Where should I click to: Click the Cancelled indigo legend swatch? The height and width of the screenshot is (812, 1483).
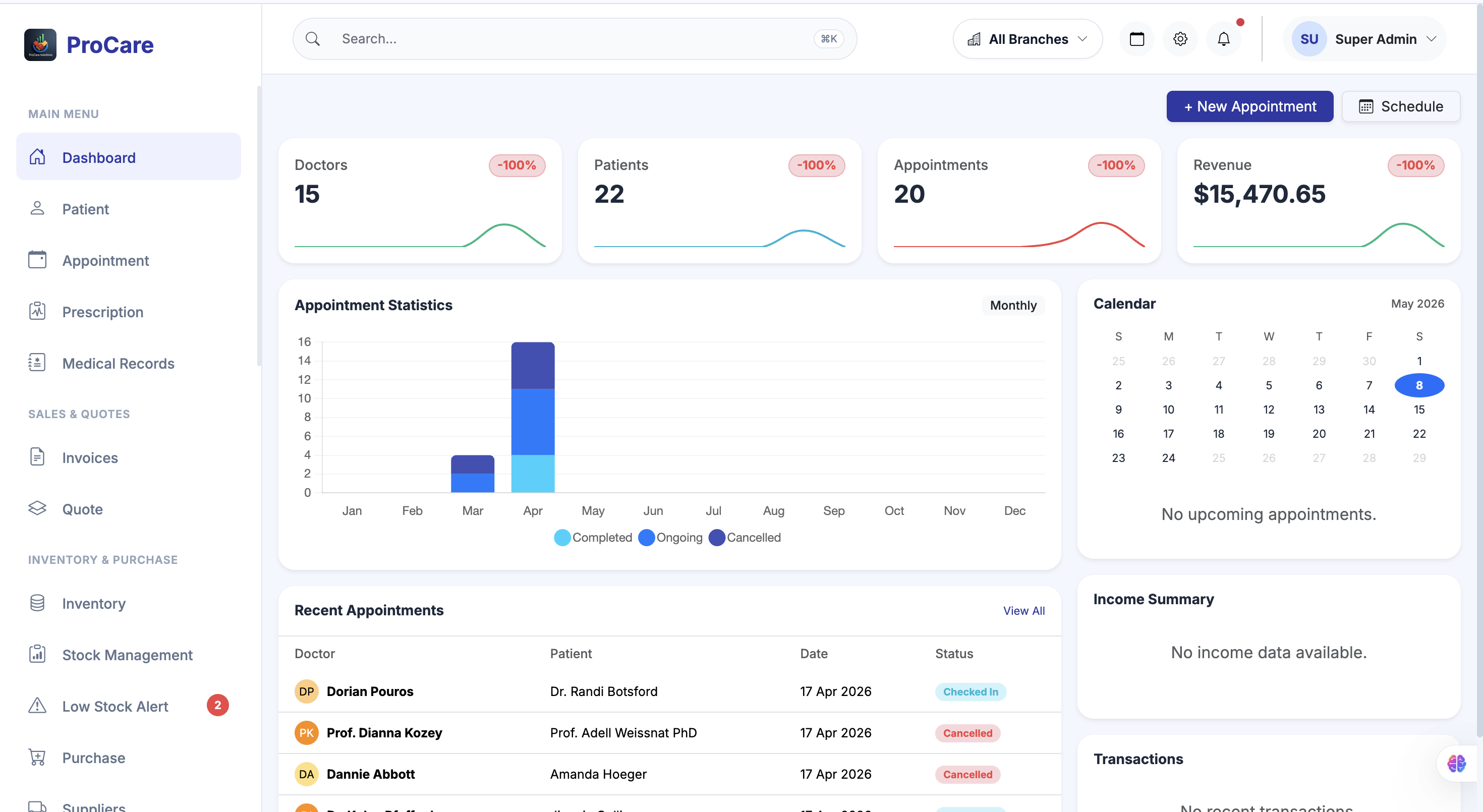click(x=717, y=538)
